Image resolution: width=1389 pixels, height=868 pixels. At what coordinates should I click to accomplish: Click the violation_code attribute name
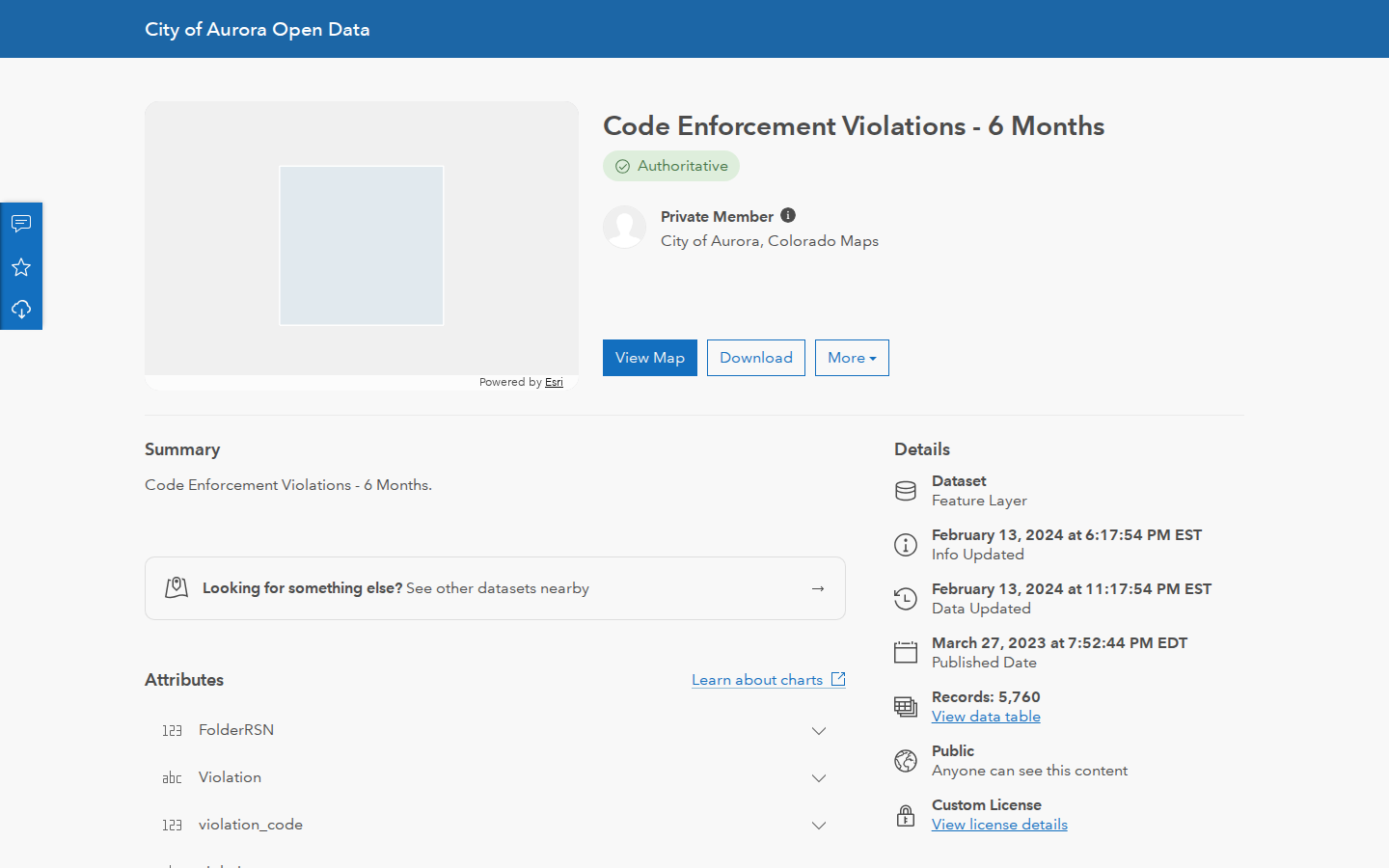[251, 825]
